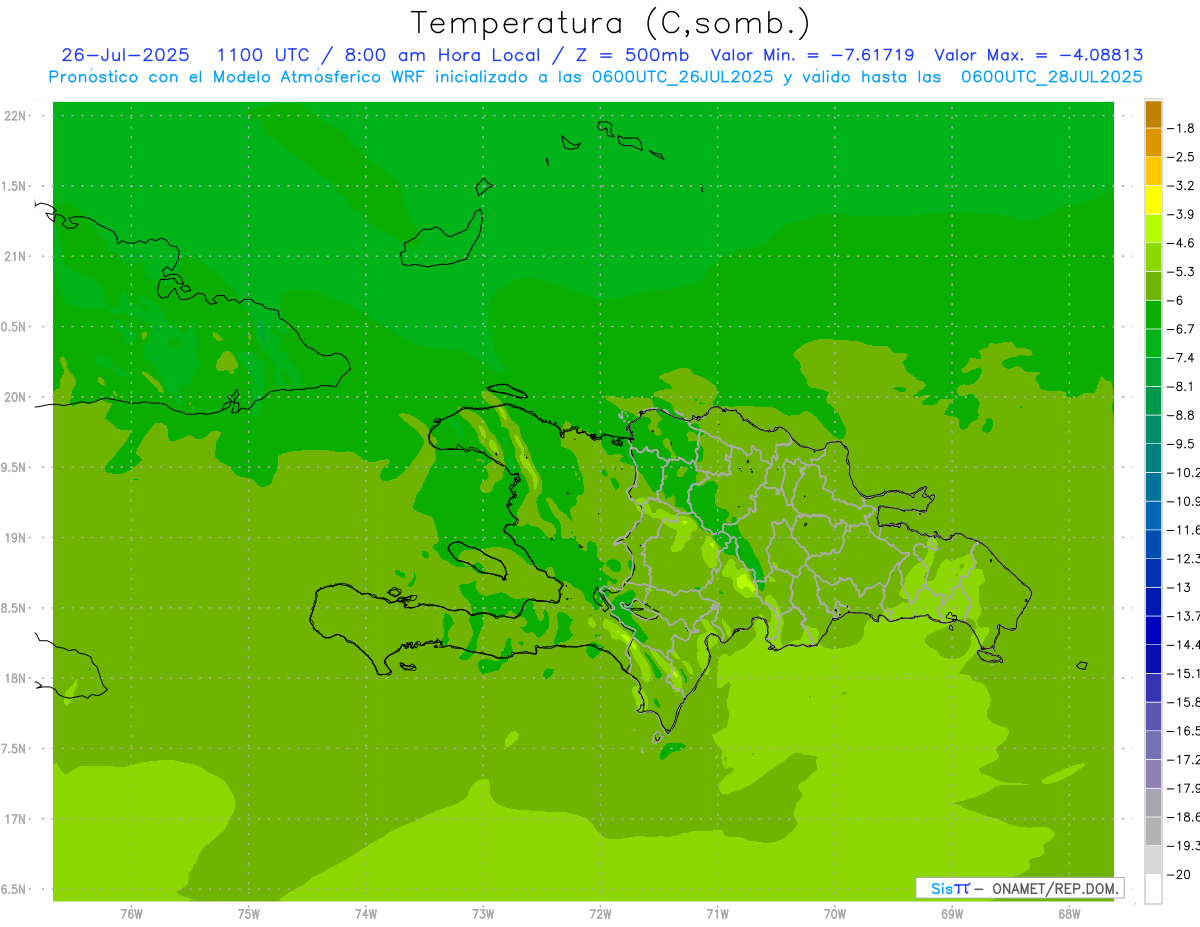
Task: Click the "75W" longitude label
Action: click(248, 913)
